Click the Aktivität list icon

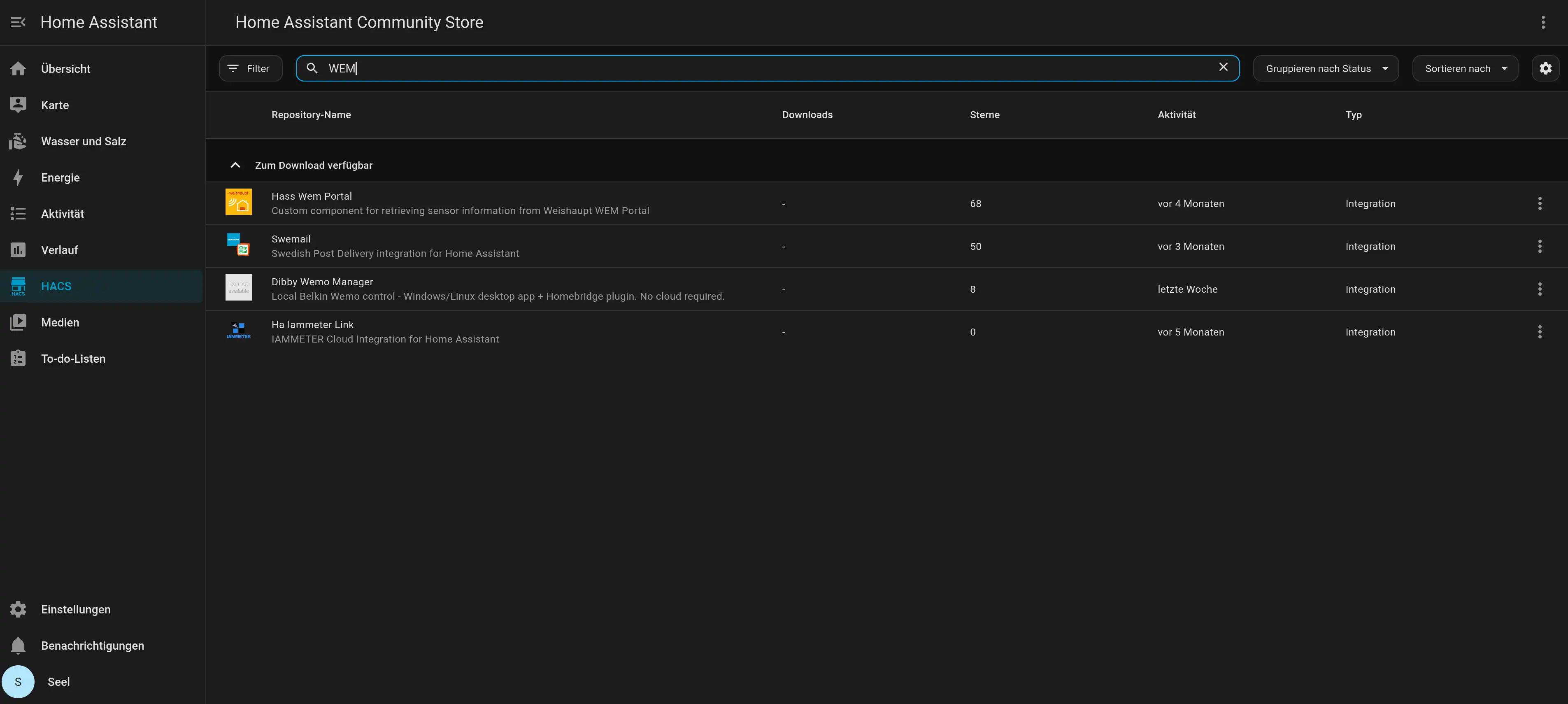pos(18,214)
